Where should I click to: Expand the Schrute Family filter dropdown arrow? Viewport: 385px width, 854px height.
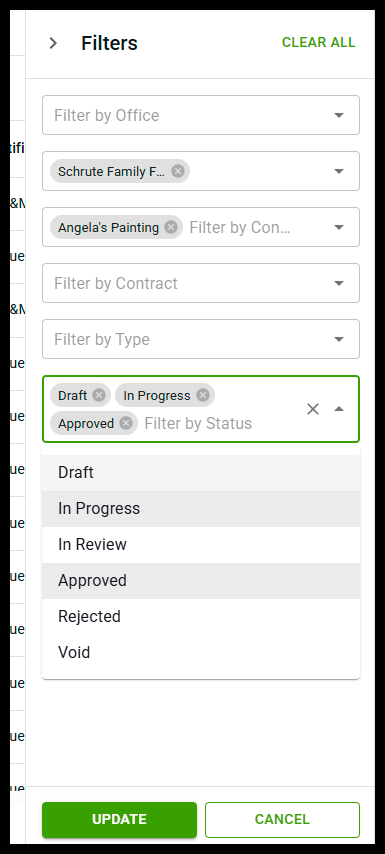339,171
